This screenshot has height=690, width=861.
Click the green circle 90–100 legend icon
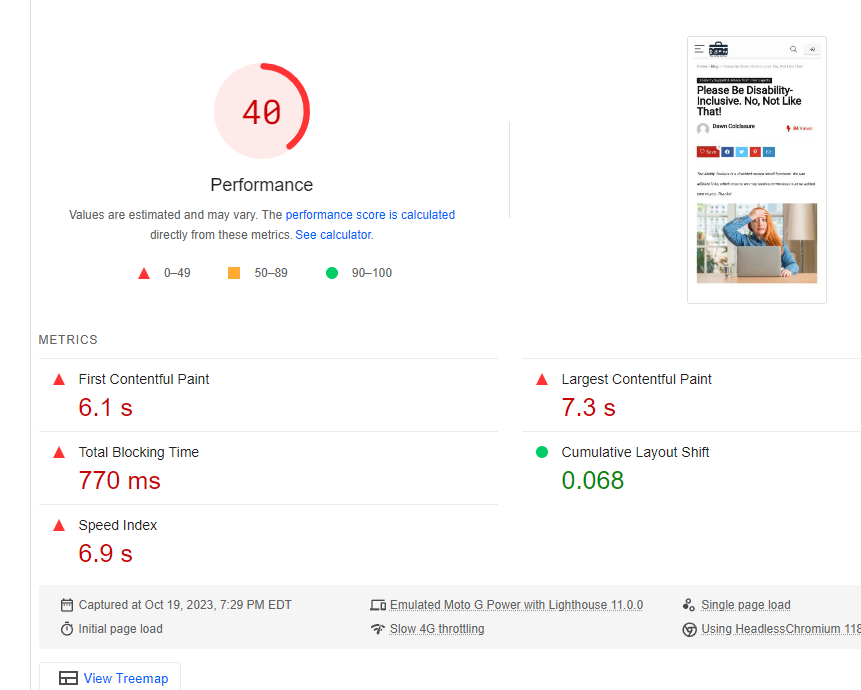(332, 273)
